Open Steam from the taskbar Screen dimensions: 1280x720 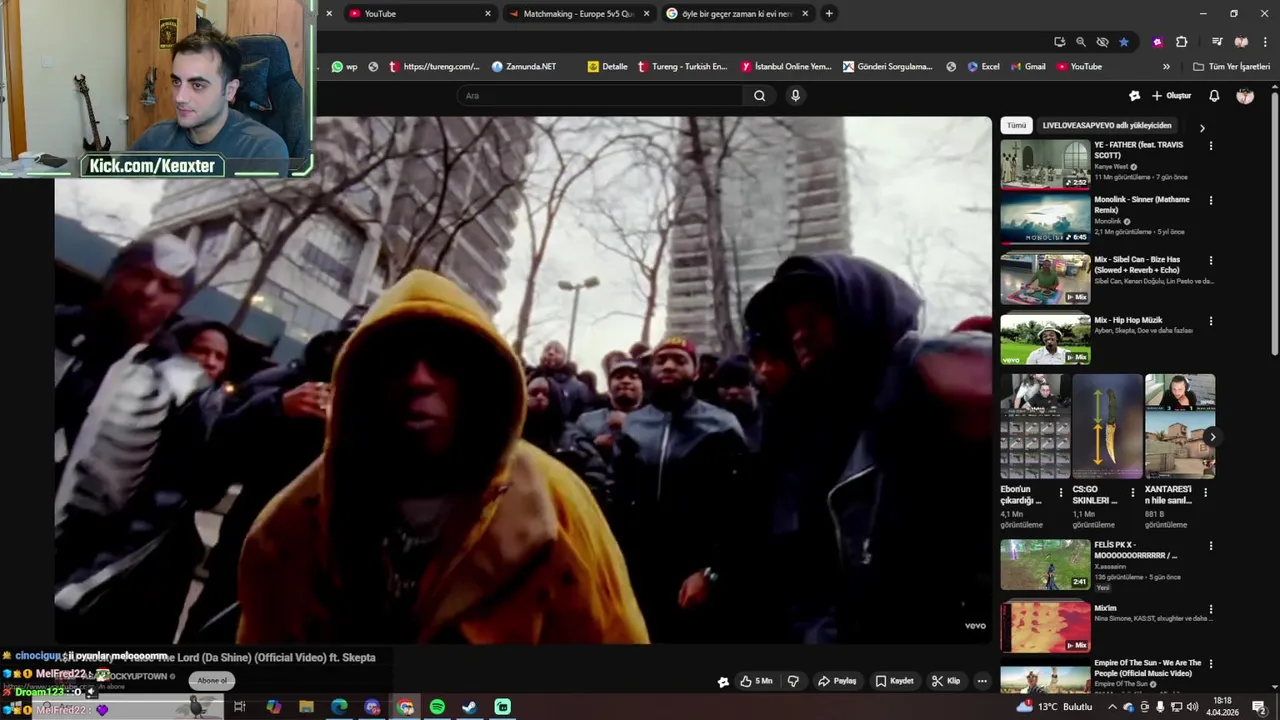[469, 707]
